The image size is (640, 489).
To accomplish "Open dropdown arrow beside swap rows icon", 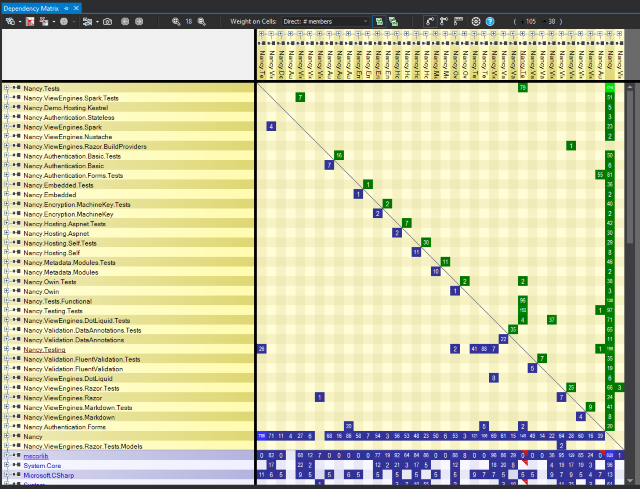I will point(97,22).
